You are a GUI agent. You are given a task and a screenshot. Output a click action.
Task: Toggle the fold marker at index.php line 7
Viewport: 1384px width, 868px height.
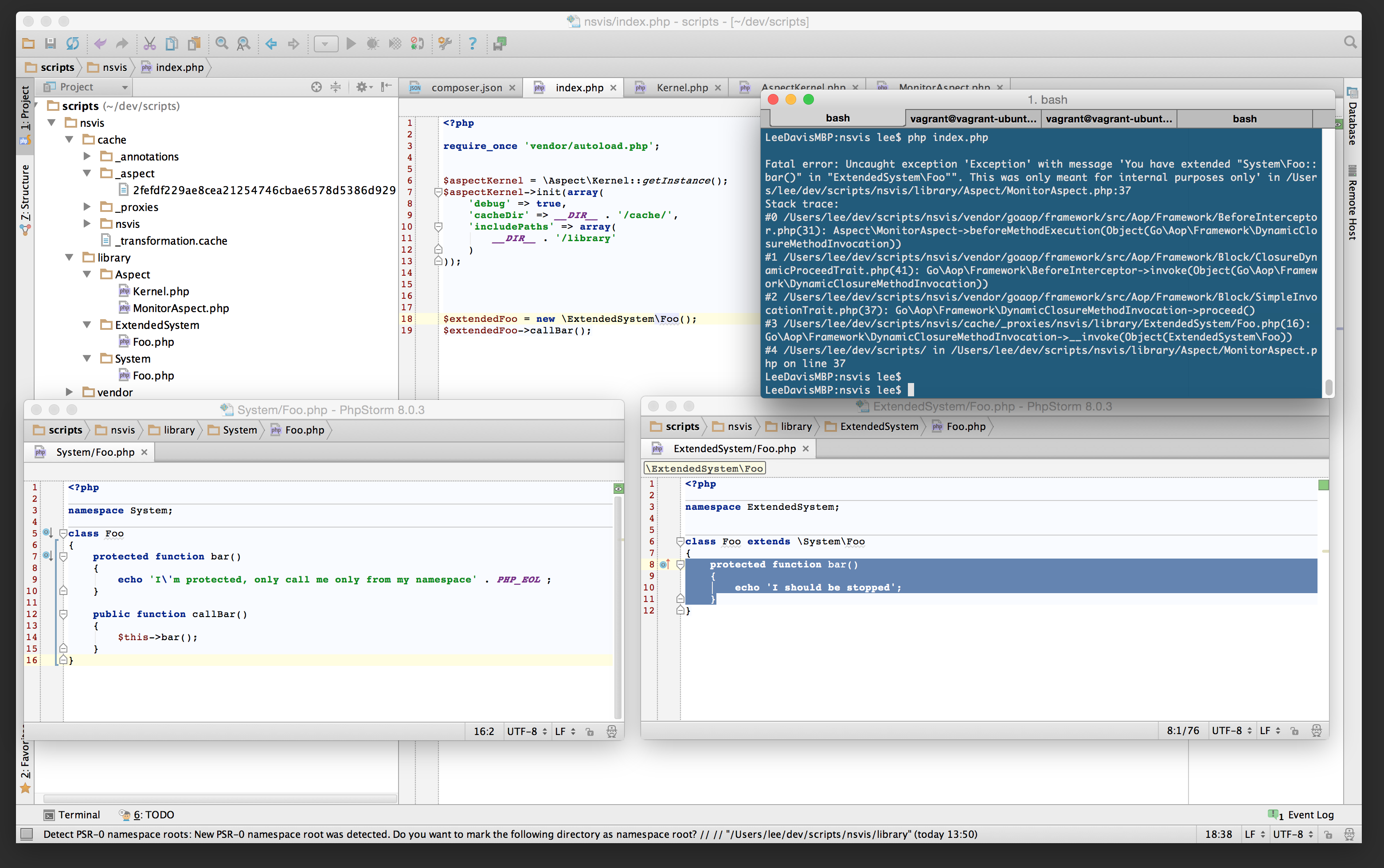coord(438,192)
